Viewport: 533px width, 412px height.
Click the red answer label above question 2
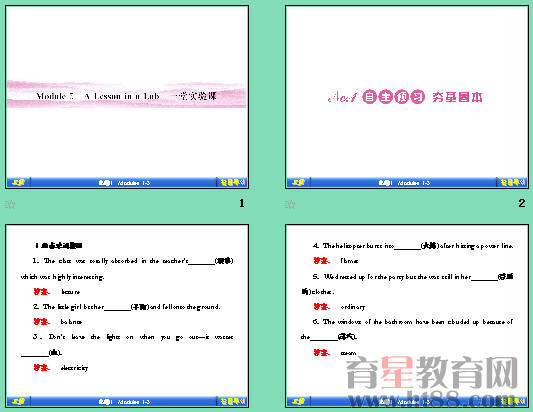(x=42, y=291)
